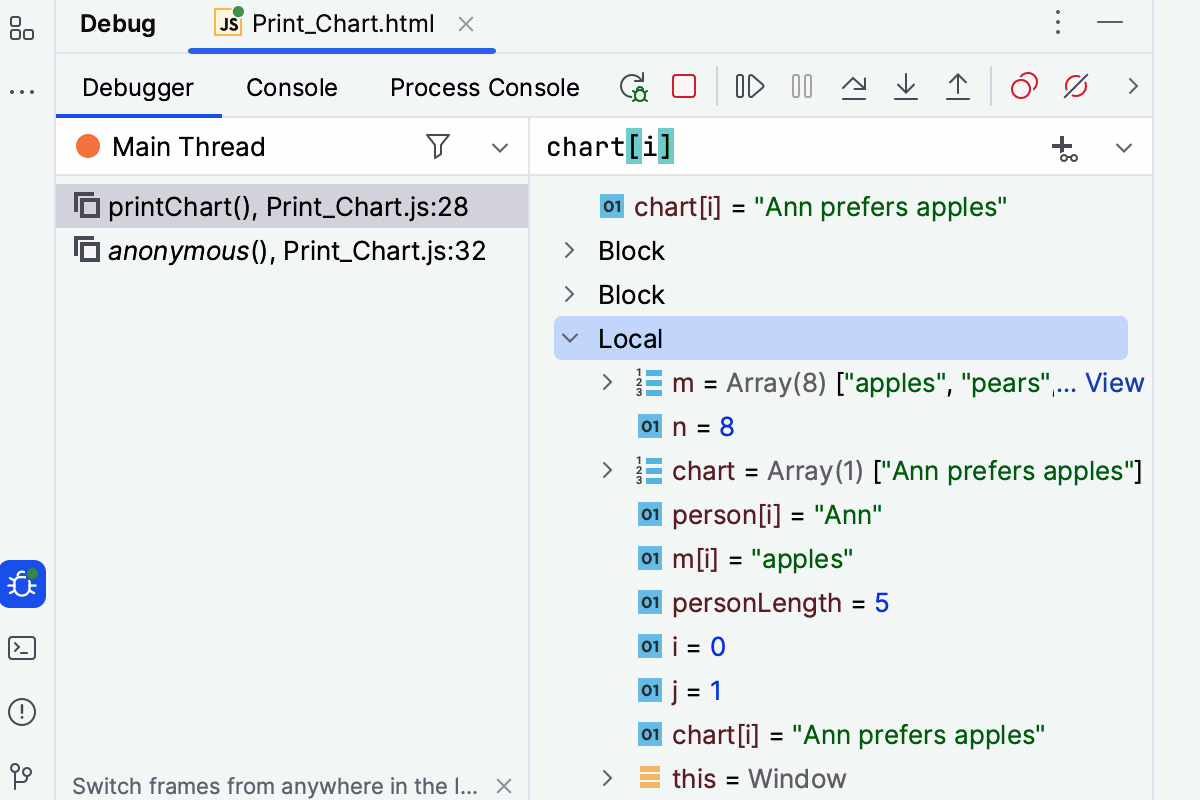Step over the current line
The height and width of the screenshot is (800, 1200).
[x=854, y=86]
